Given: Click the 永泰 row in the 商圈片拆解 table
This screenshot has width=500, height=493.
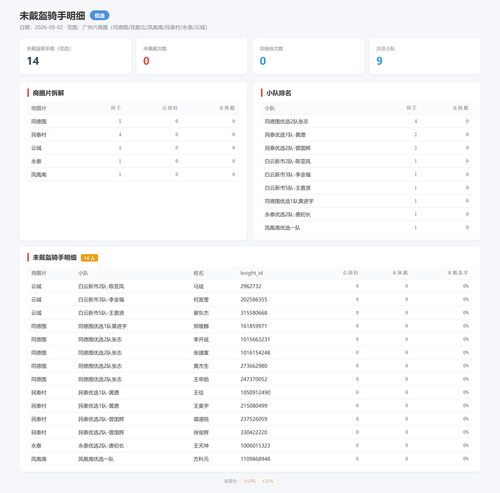Looking at the screenshot, I should [133, 161].
